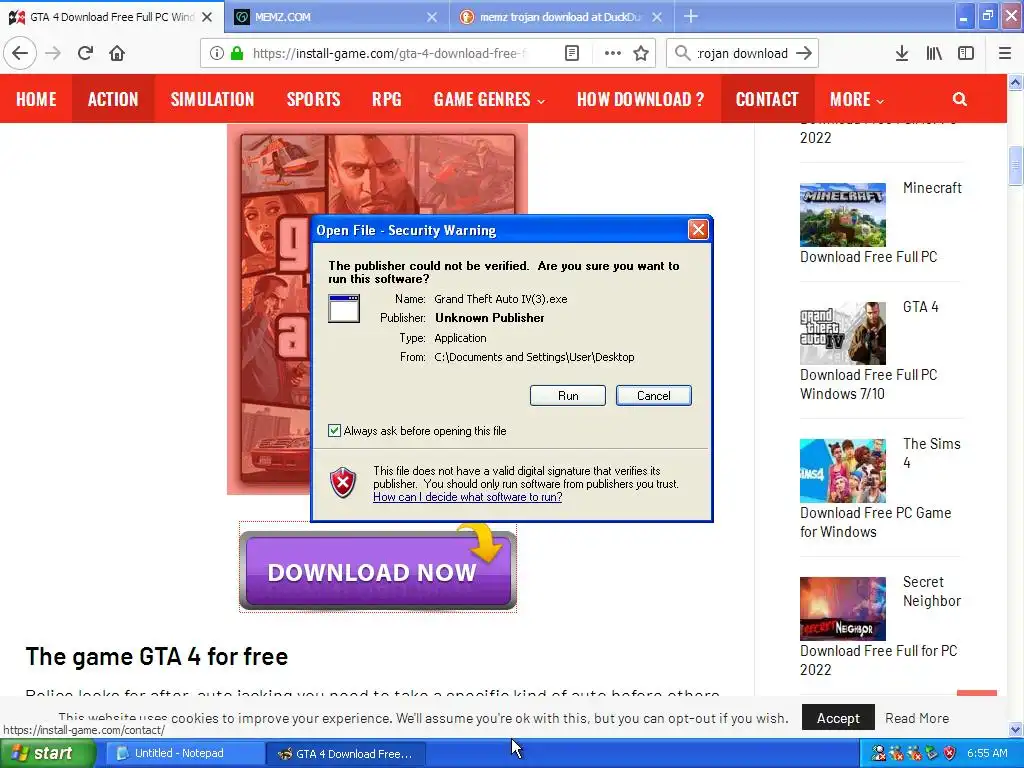Open HOW DOWNLOAD ? page

(641, 99)
